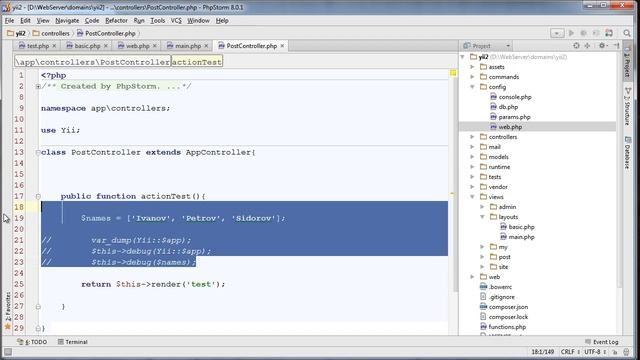This screenshot has width=640, height=360.
Task: Click the \app\controllers\PostController breadcrumb
Action: [93, 62]
